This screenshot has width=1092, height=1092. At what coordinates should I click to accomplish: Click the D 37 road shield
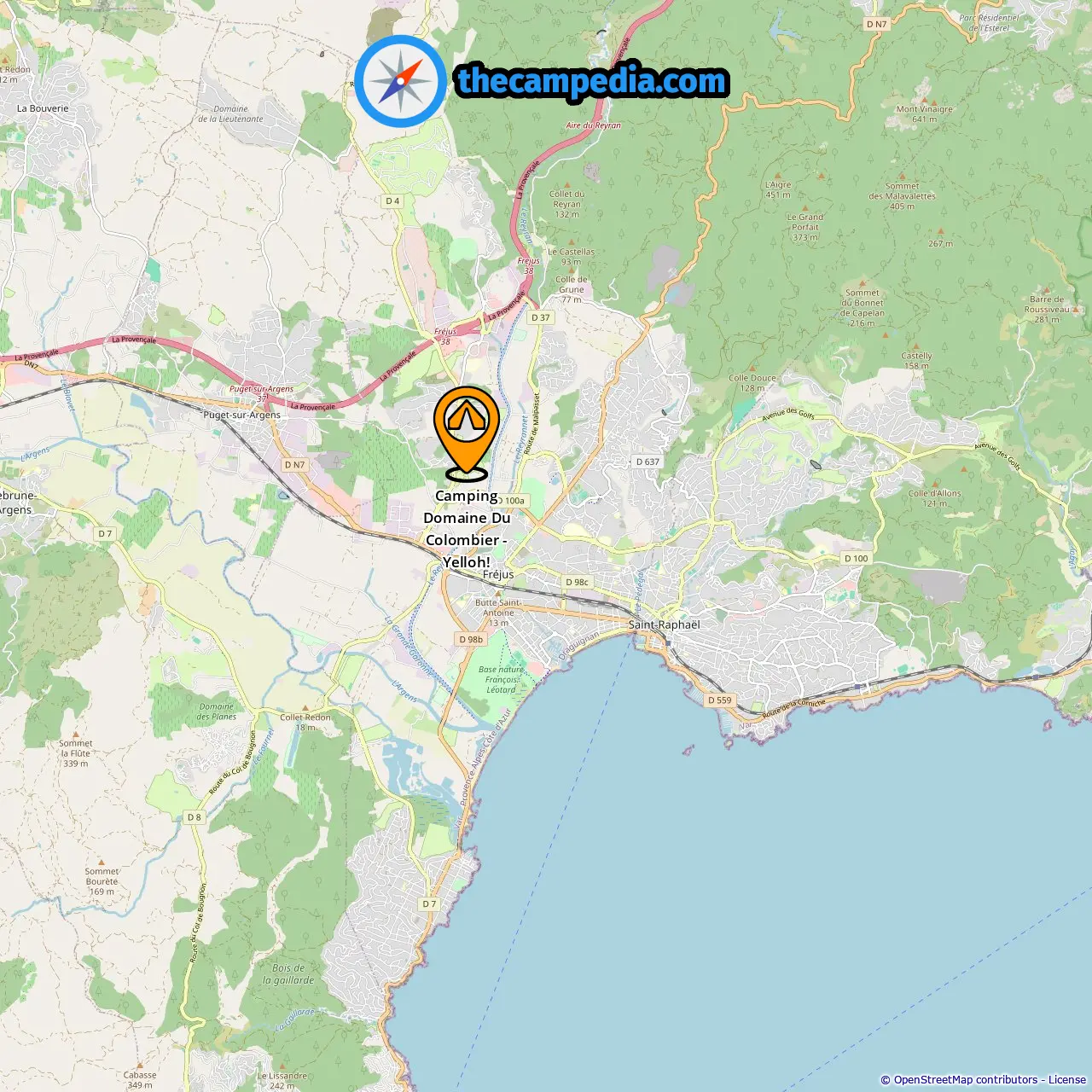coord(541,317)
